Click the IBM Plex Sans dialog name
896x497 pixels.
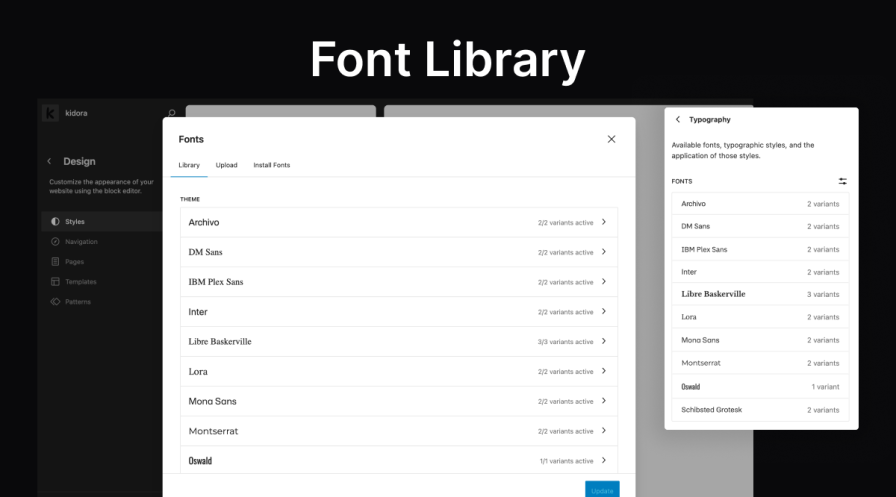click(x=216, y=282)
